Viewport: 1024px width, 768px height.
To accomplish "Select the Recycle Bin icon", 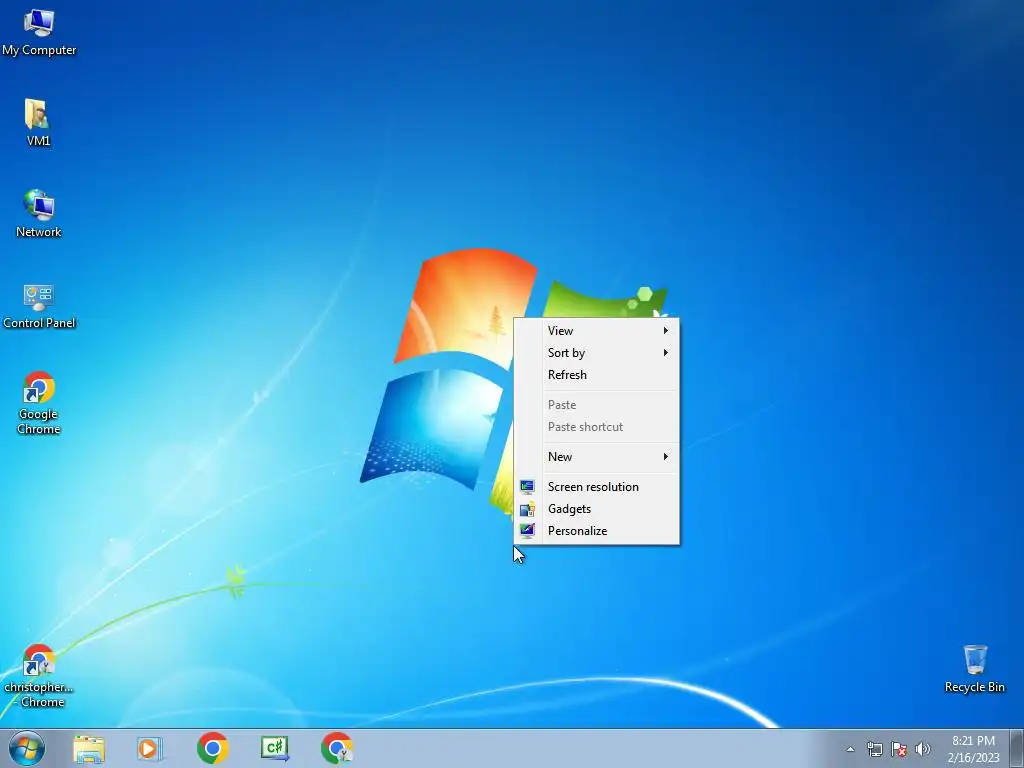I will 974,669.
